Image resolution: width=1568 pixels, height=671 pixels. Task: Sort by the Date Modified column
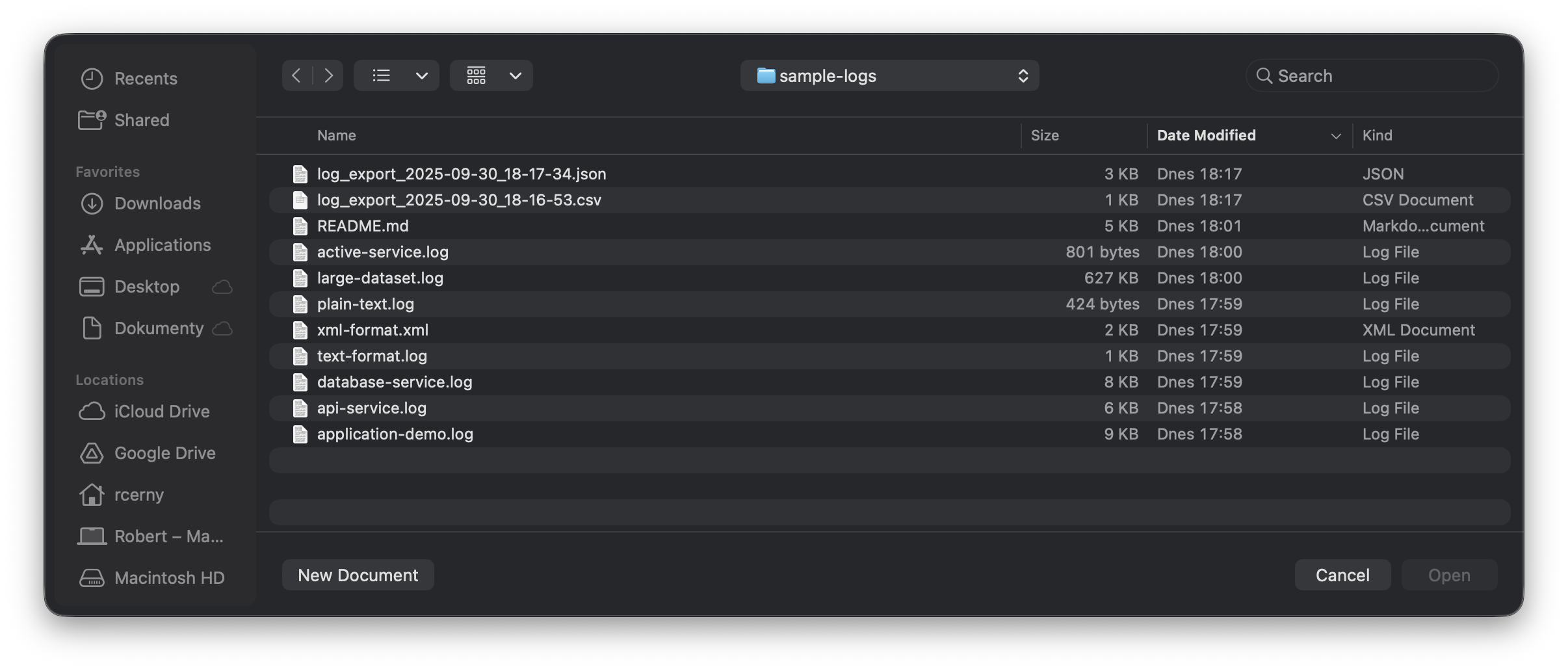[1206, 135]
